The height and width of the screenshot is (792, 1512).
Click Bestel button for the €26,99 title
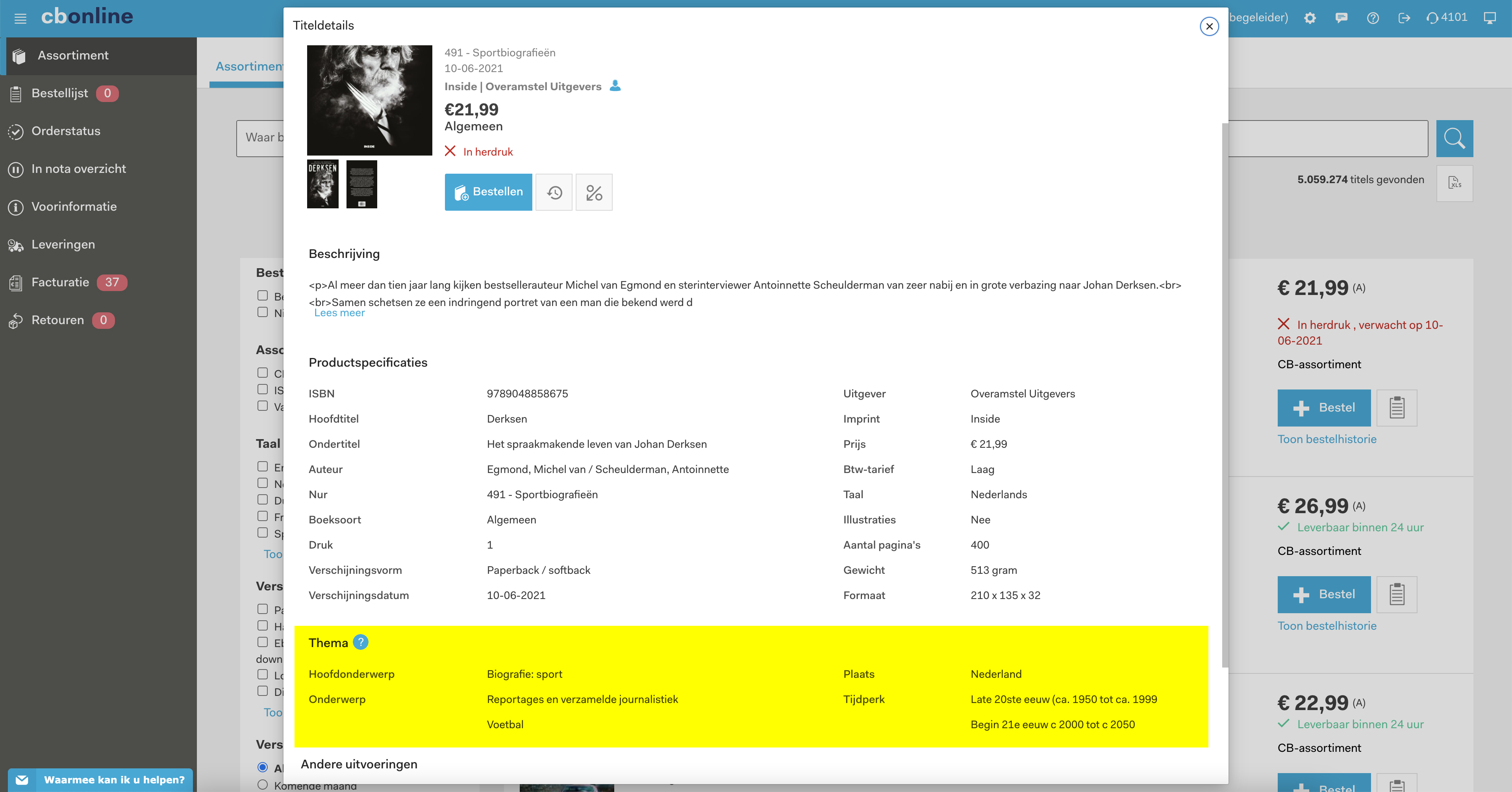[x=1324, y=594]
